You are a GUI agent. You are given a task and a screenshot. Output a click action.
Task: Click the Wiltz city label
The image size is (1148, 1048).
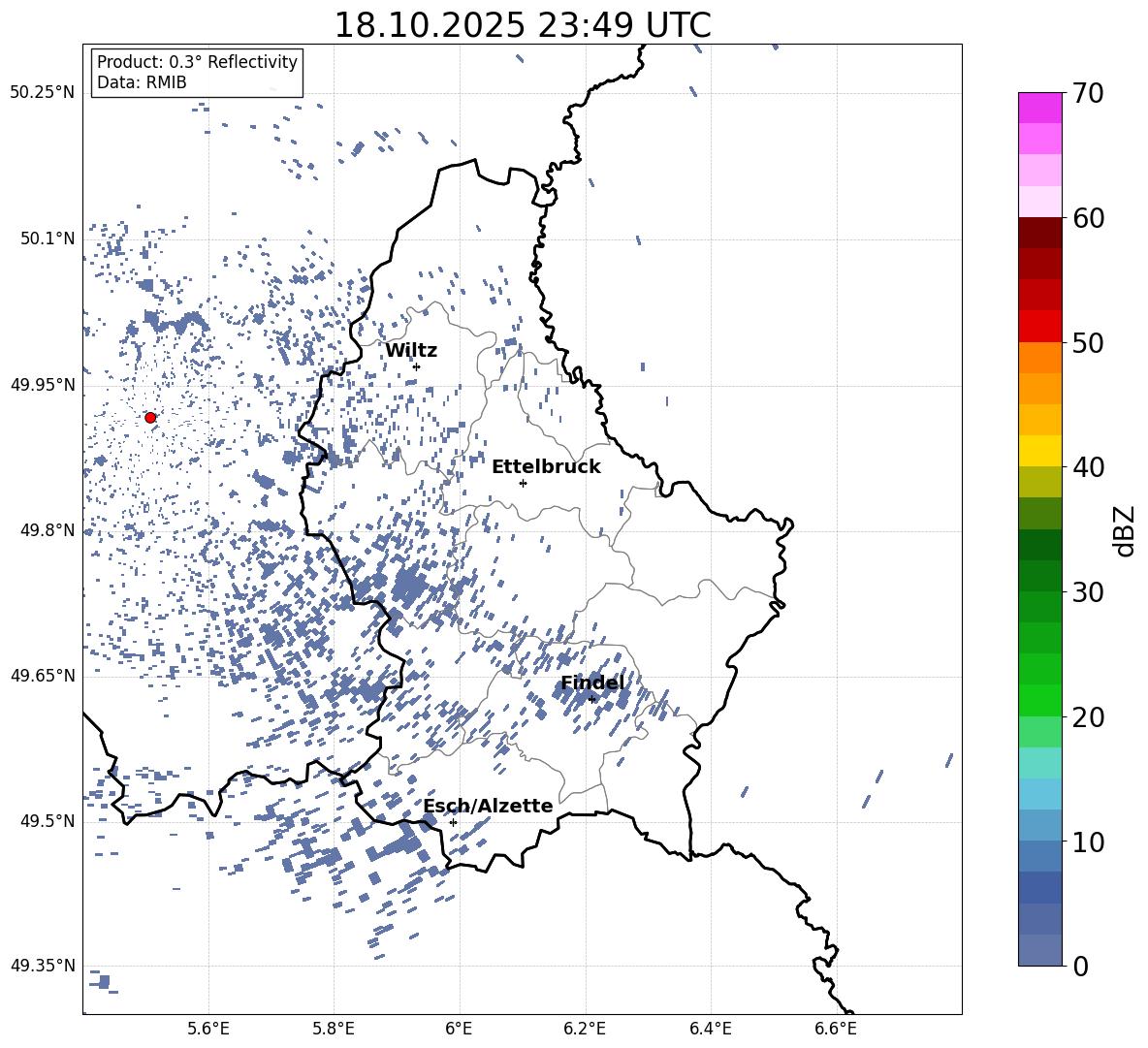tap(411, 351)
